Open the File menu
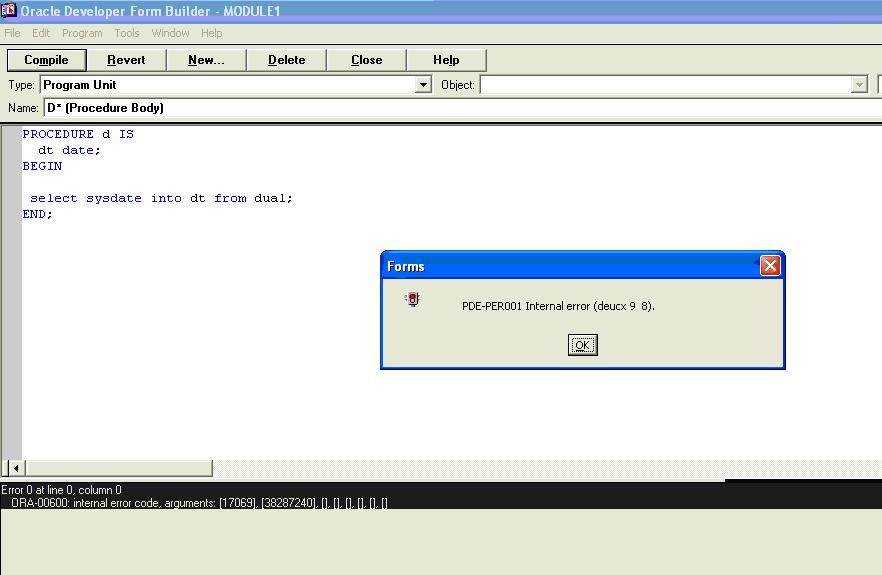This screenshot has height=575, width=882. (12, 33)
